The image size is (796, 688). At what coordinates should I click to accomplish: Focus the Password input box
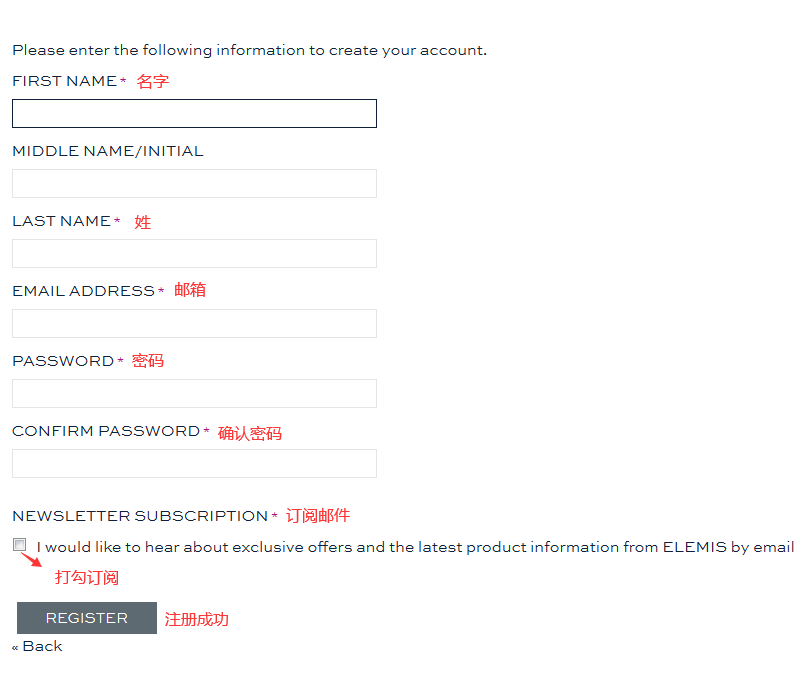click(194, 393)
